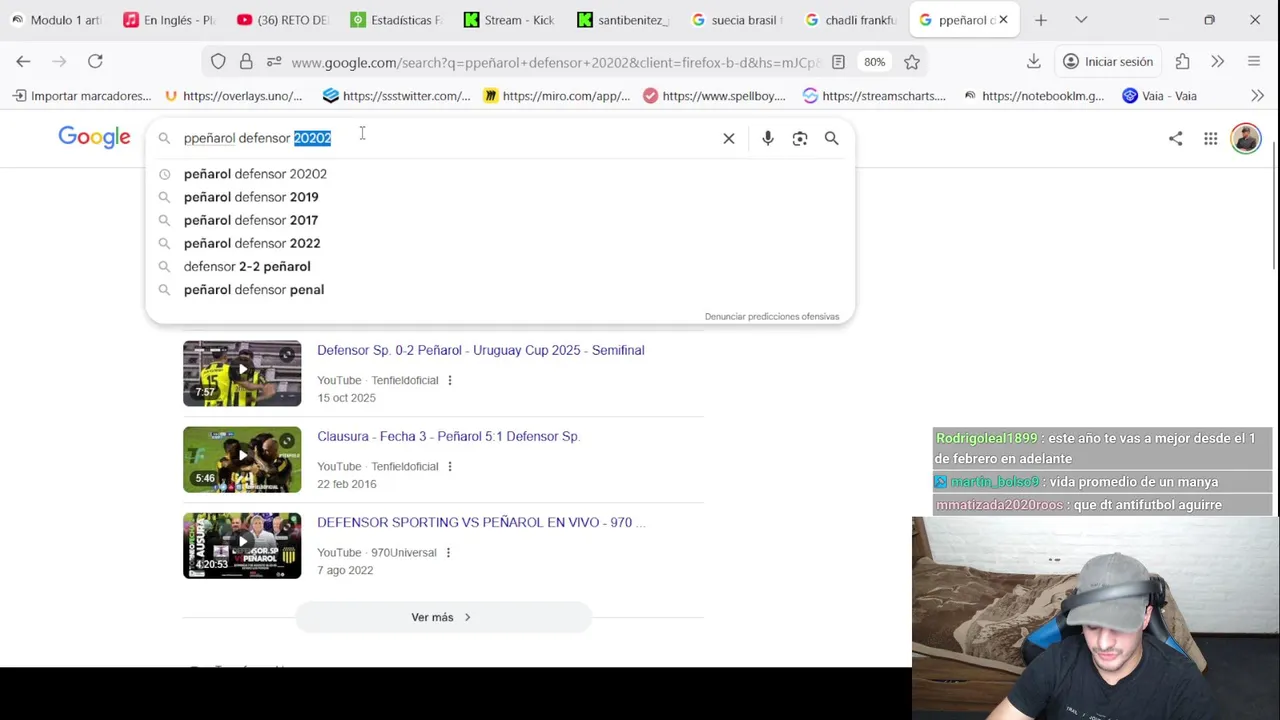Image resolution: width=1280 pixels, height=720 pixels.
Task: Reload the current page
Action: pyautogui.click(x=95, y=62)
